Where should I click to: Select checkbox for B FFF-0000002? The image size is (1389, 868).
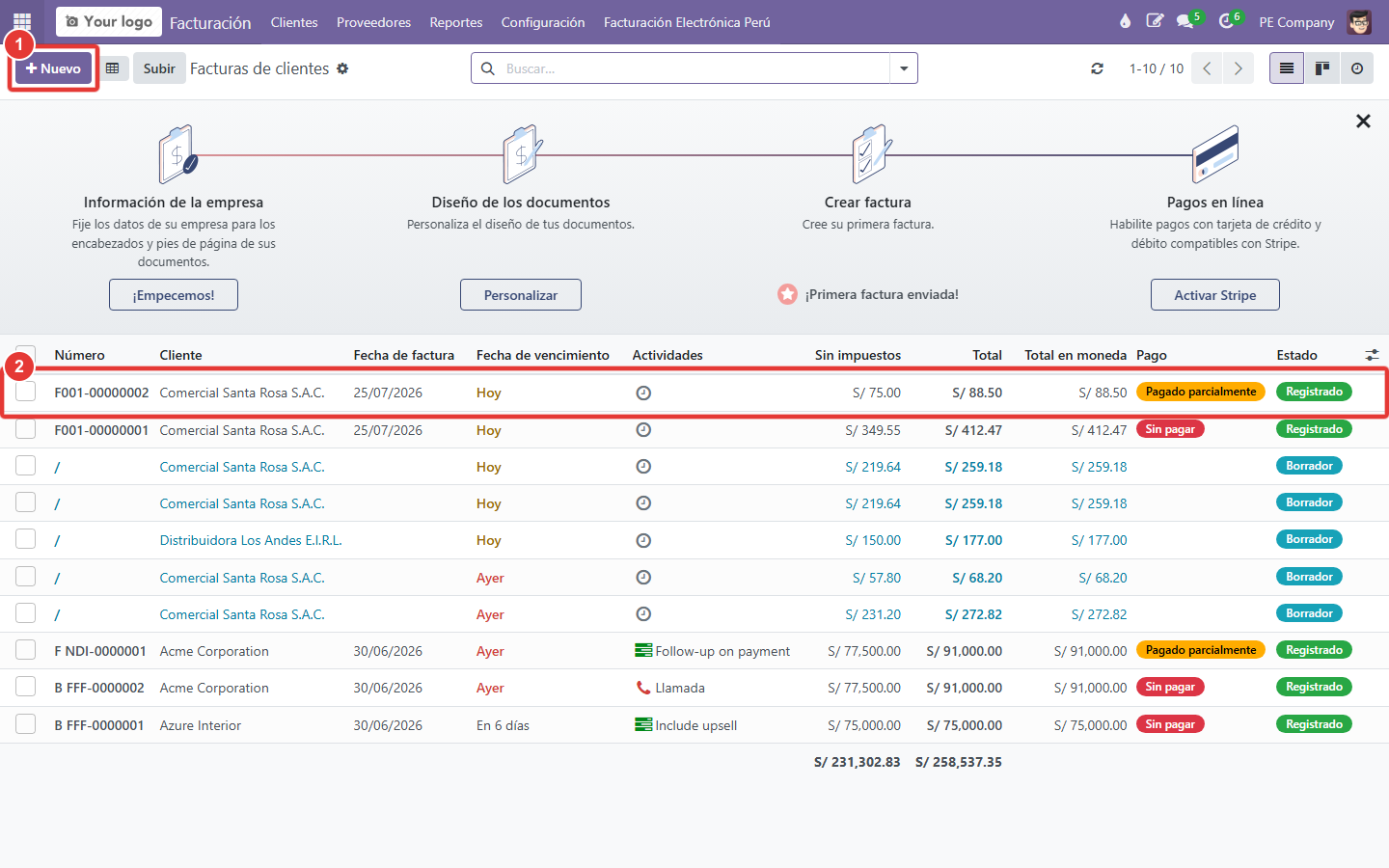[26, 687]
